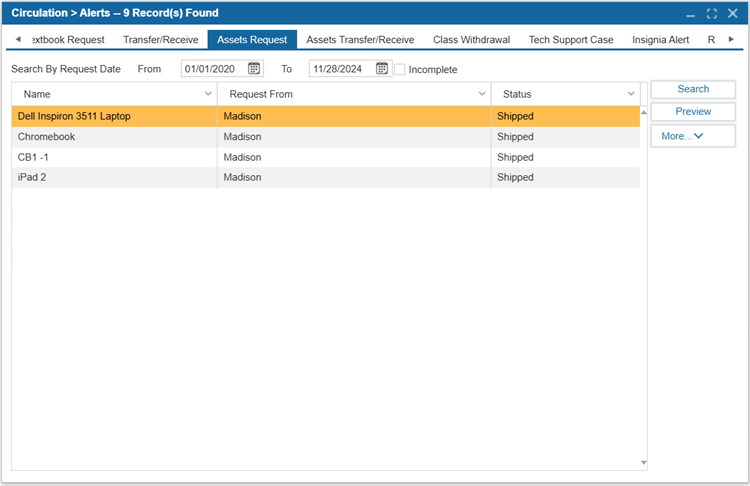Click the Search button

(x=693, y=89)
